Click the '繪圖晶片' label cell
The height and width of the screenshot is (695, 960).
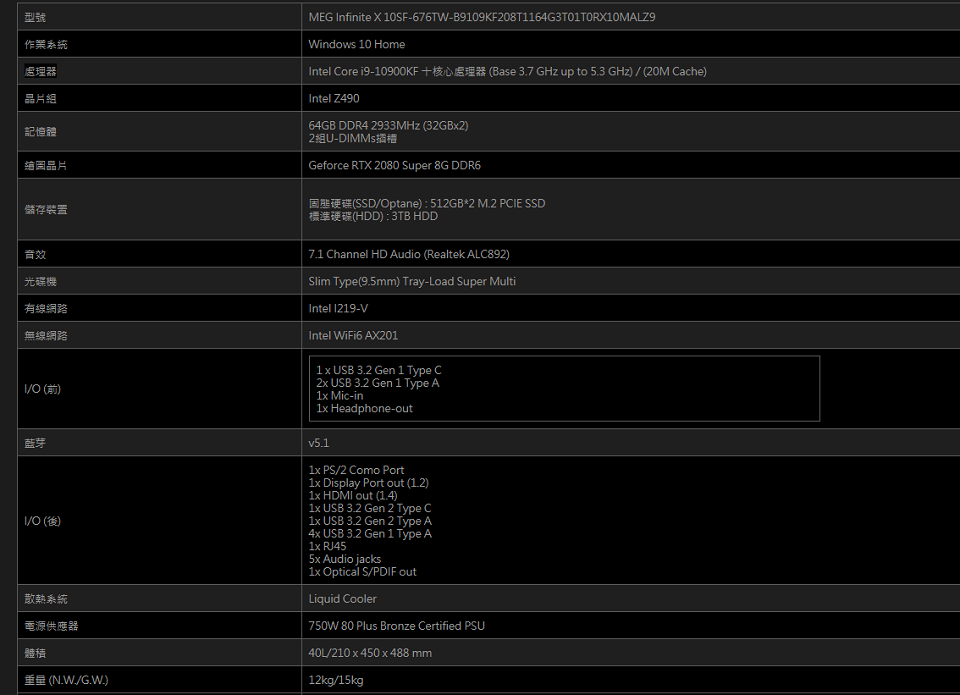tap(159, 165)
